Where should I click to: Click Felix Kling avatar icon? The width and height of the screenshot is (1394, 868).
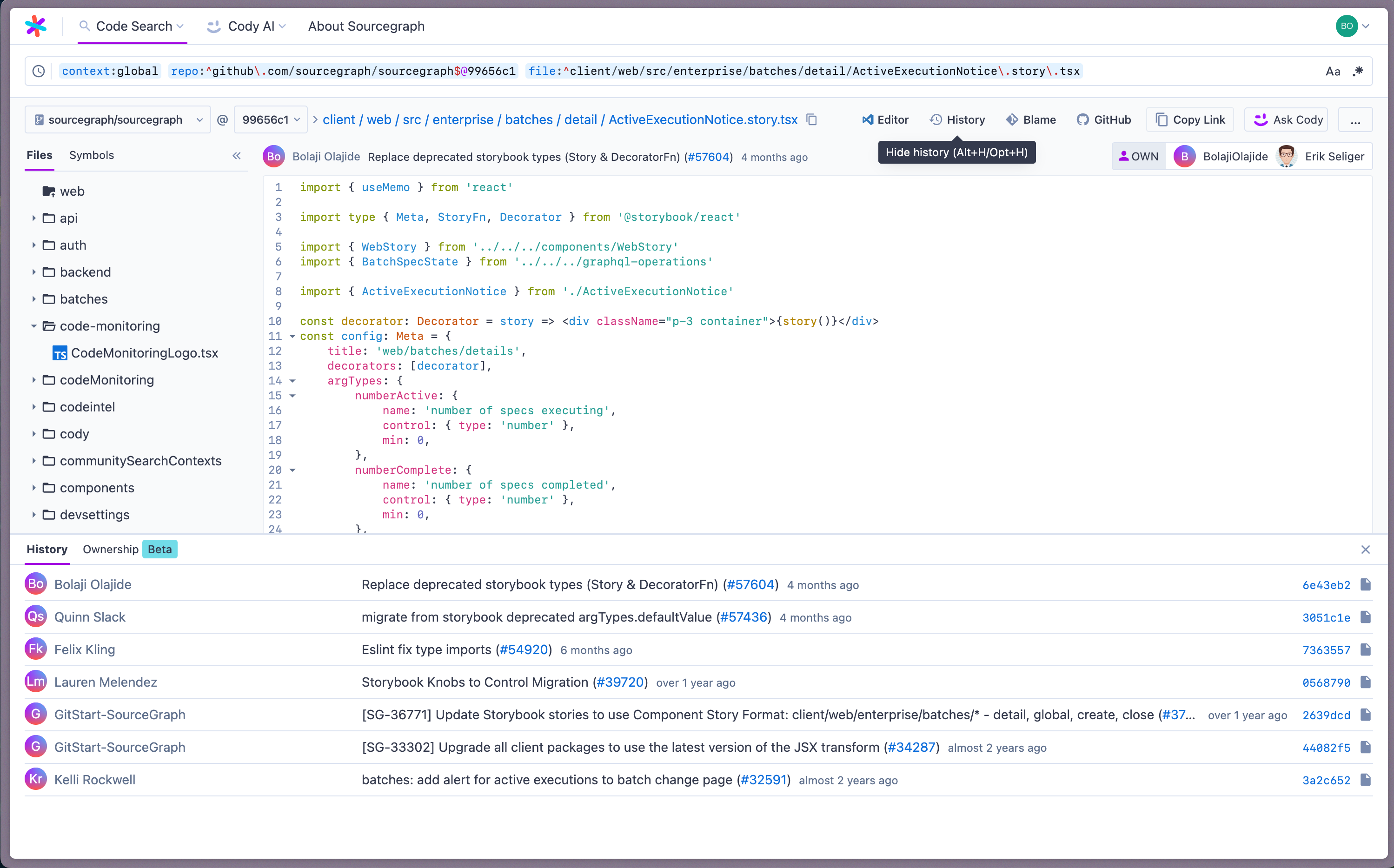point(36,649)
